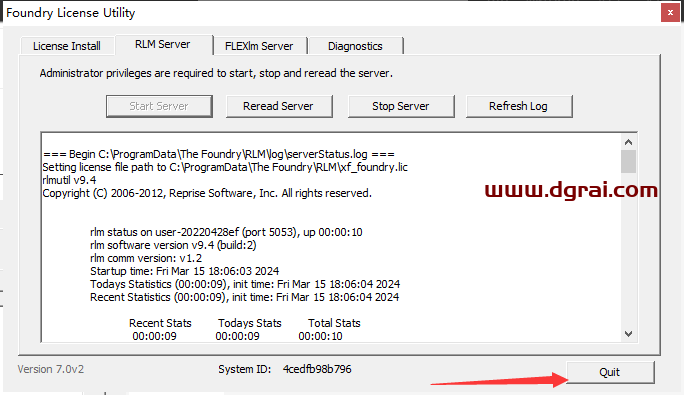Click the Start Server button
This screenshot has width=684, height=395.
point(159,106)
